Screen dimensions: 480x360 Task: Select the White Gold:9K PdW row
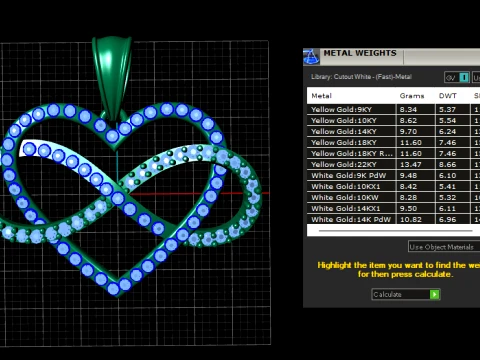[x=393, y=175]
